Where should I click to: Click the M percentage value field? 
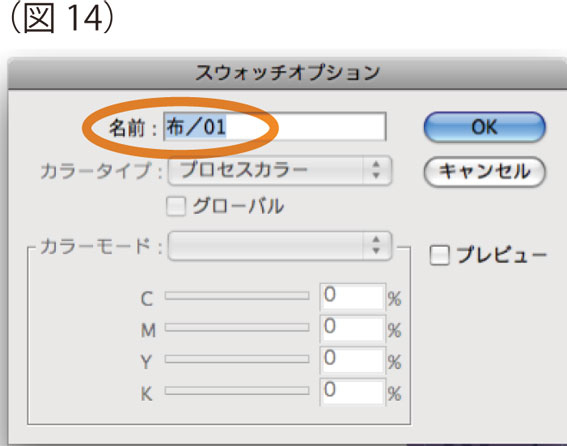[x=353, y=328]
